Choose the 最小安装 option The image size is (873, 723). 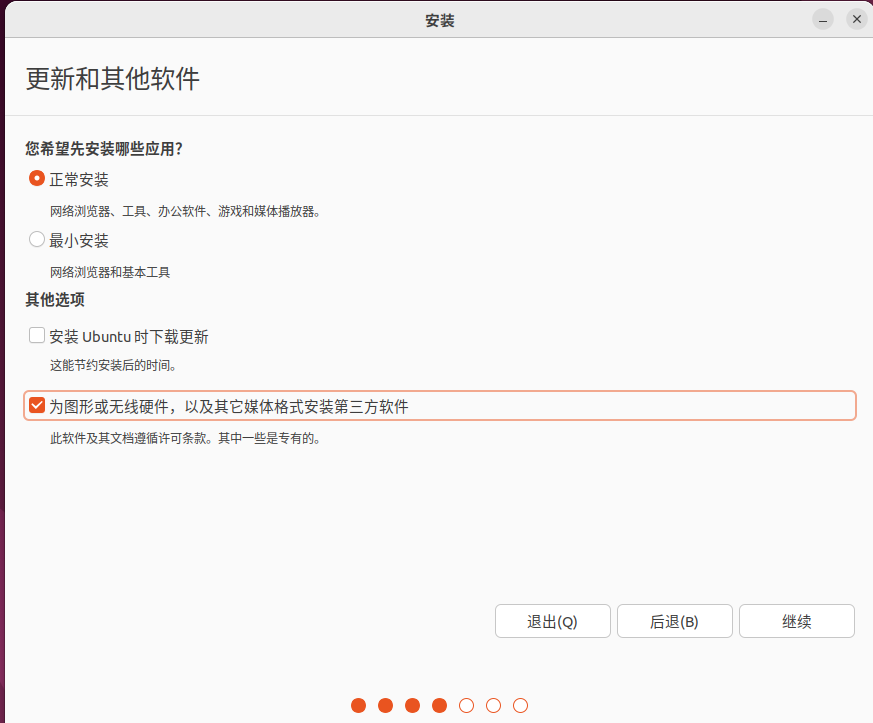click(x=37, y=240)
